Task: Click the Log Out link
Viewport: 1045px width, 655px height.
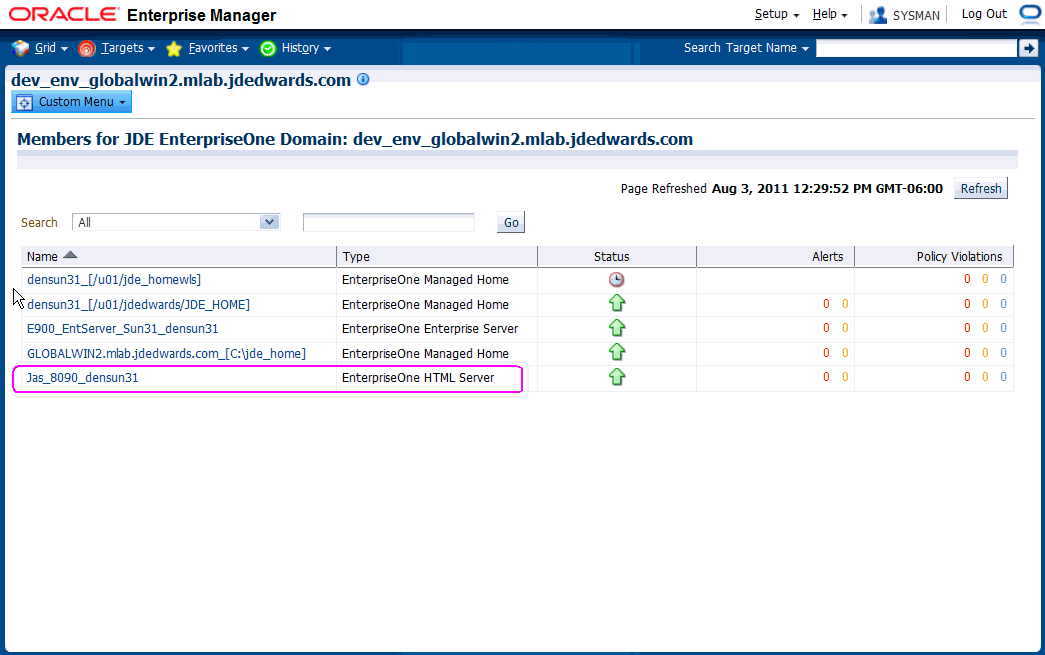Action: point(984,14)
